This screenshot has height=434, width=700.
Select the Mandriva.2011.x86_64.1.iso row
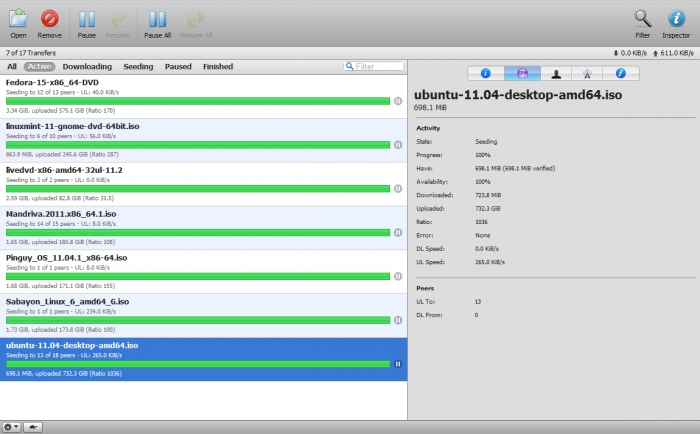[204, 228]
